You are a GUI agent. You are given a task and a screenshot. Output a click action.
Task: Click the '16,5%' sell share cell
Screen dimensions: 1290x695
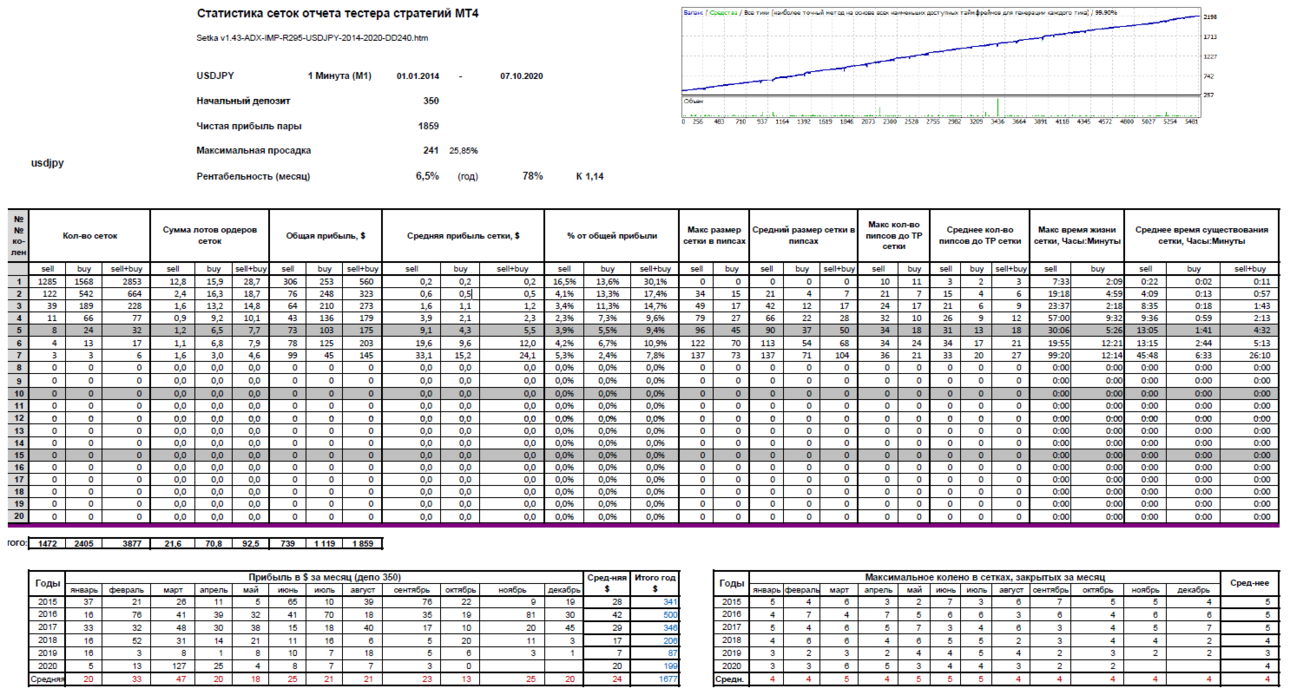565,282
